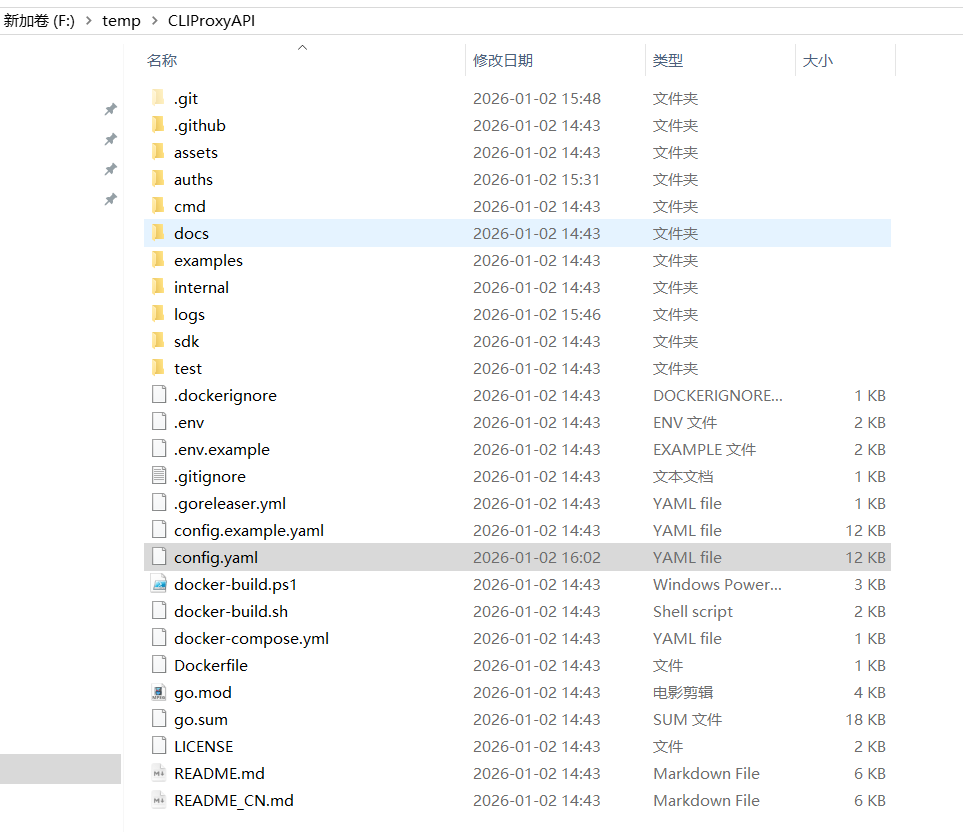Select the .git folder icon
The image size is (963, 832).
[x=158, y=98]
